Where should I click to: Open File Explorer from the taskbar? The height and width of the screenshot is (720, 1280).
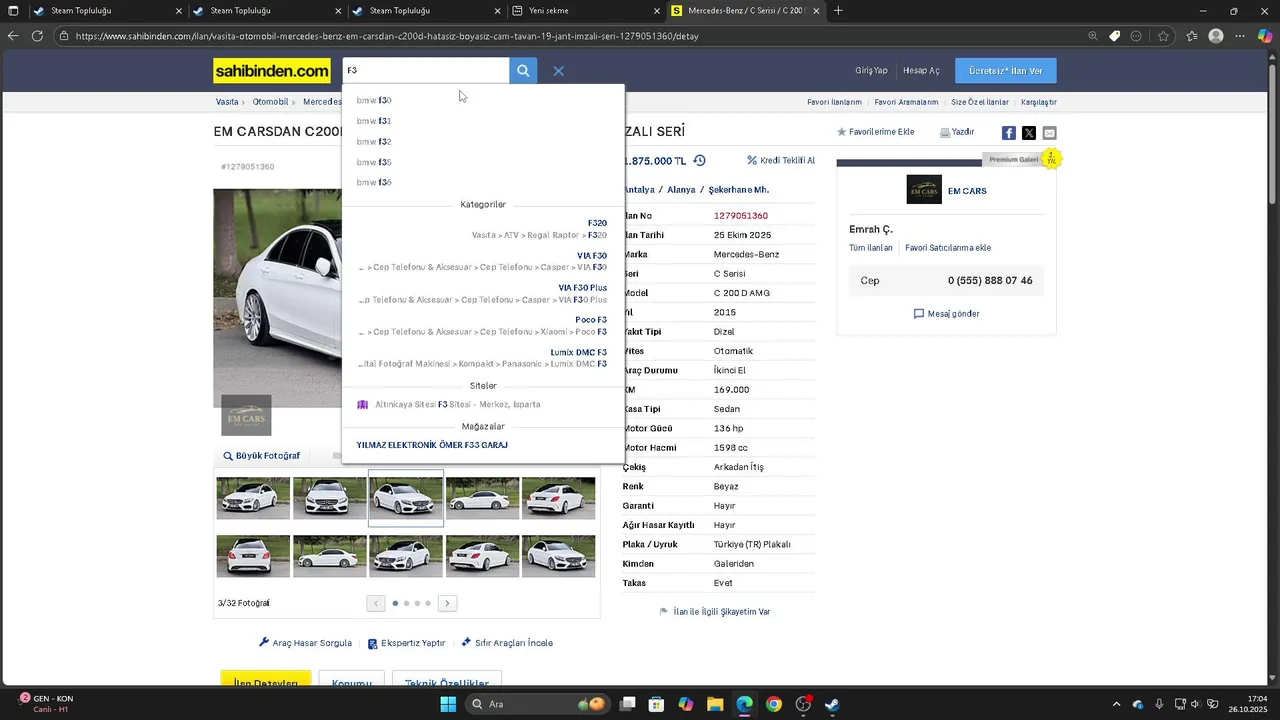[x=715, y=704]
